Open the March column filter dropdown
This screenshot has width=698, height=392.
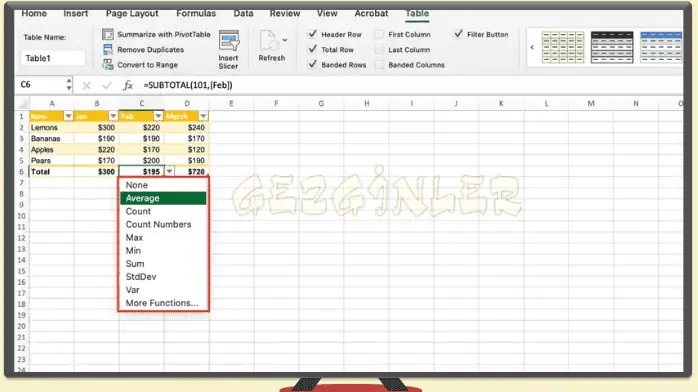(x=203, y=116)
